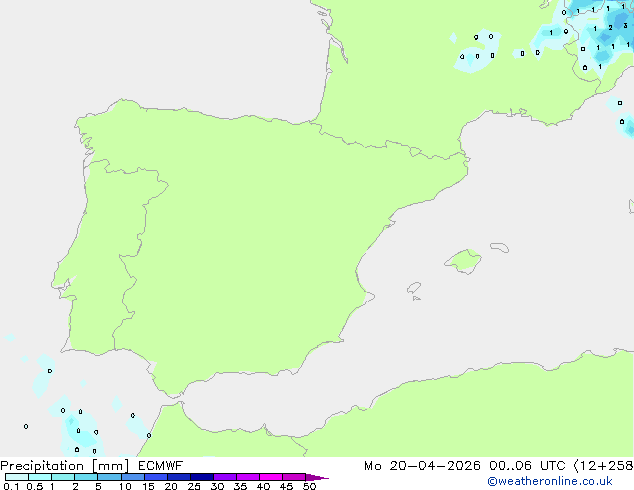Click the '30' legend scale label

(x=217, y=486)
